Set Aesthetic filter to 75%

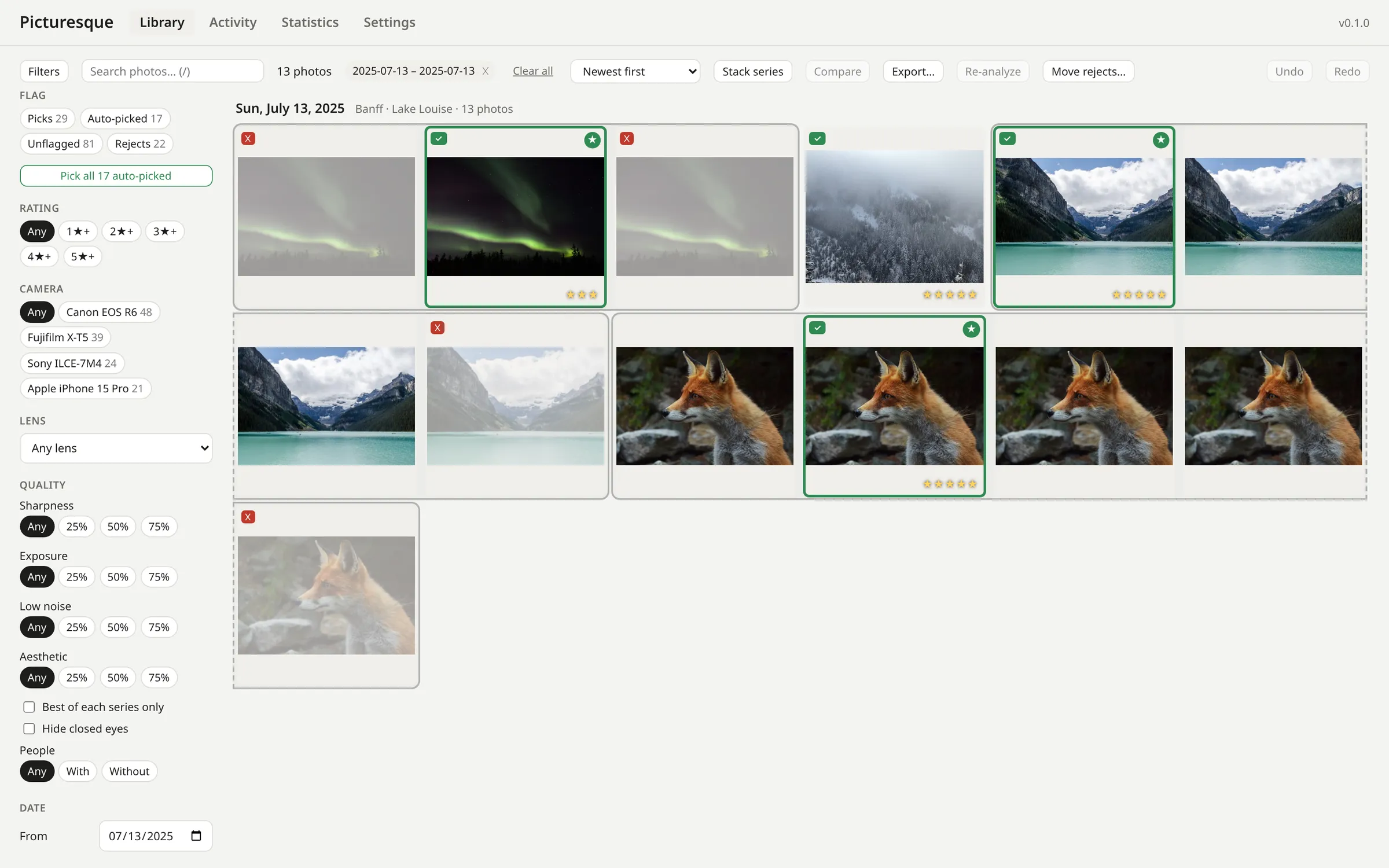click(x=159, y=678)
